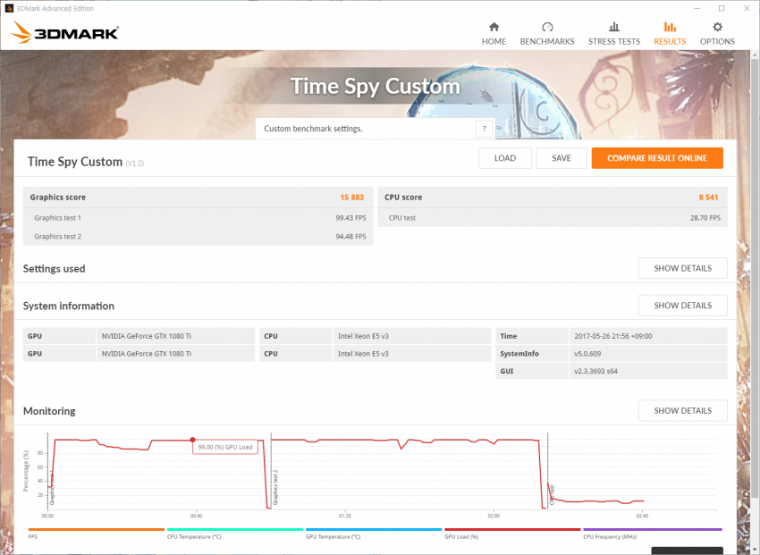Click the Graphics score value 15 883
The width and height of the screenshot is (760, 555).
(x=351, y=197)
